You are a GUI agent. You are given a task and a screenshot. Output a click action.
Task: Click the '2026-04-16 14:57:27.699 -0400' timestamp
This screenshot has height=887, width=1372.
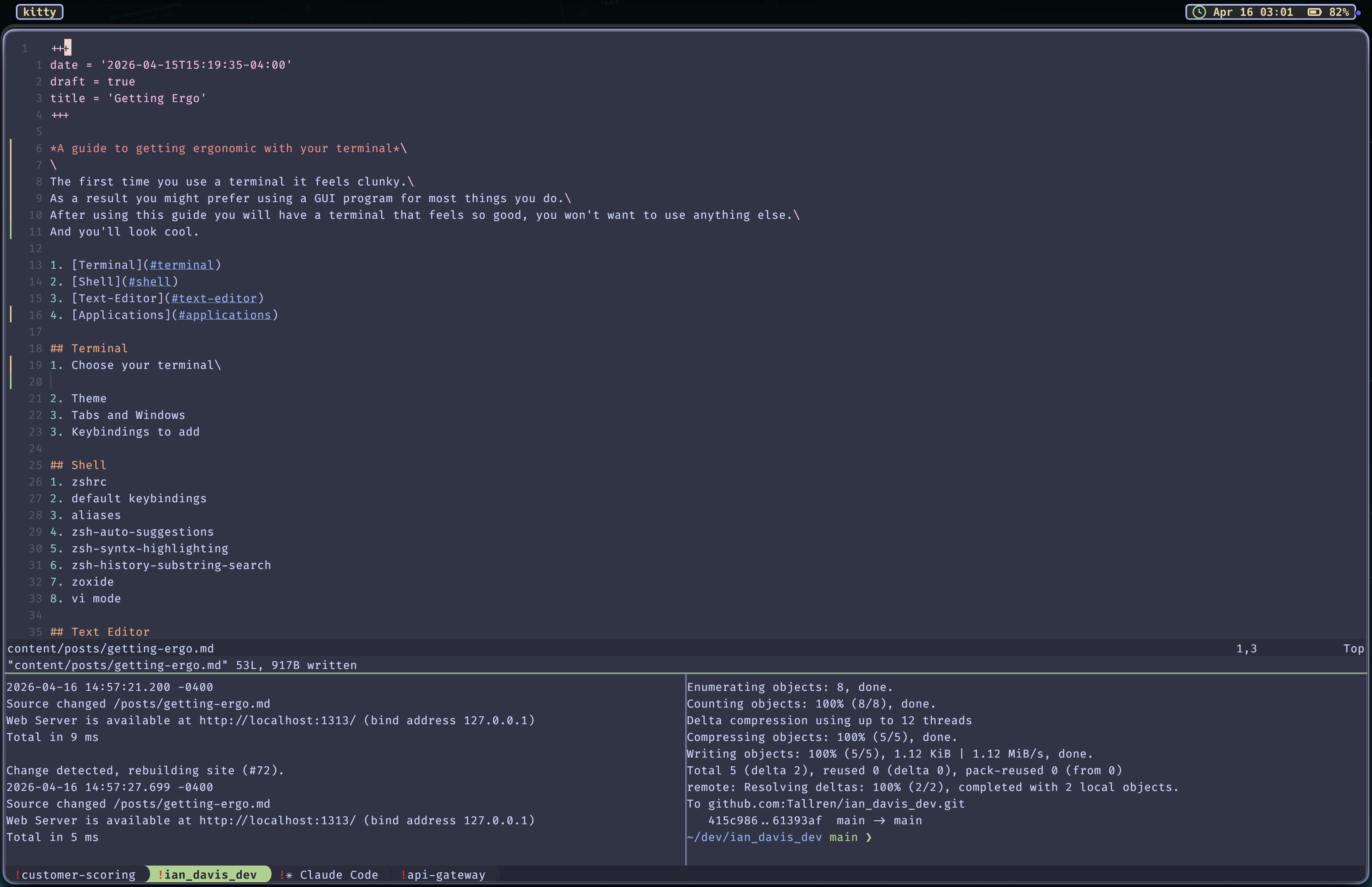coord(110,787)
